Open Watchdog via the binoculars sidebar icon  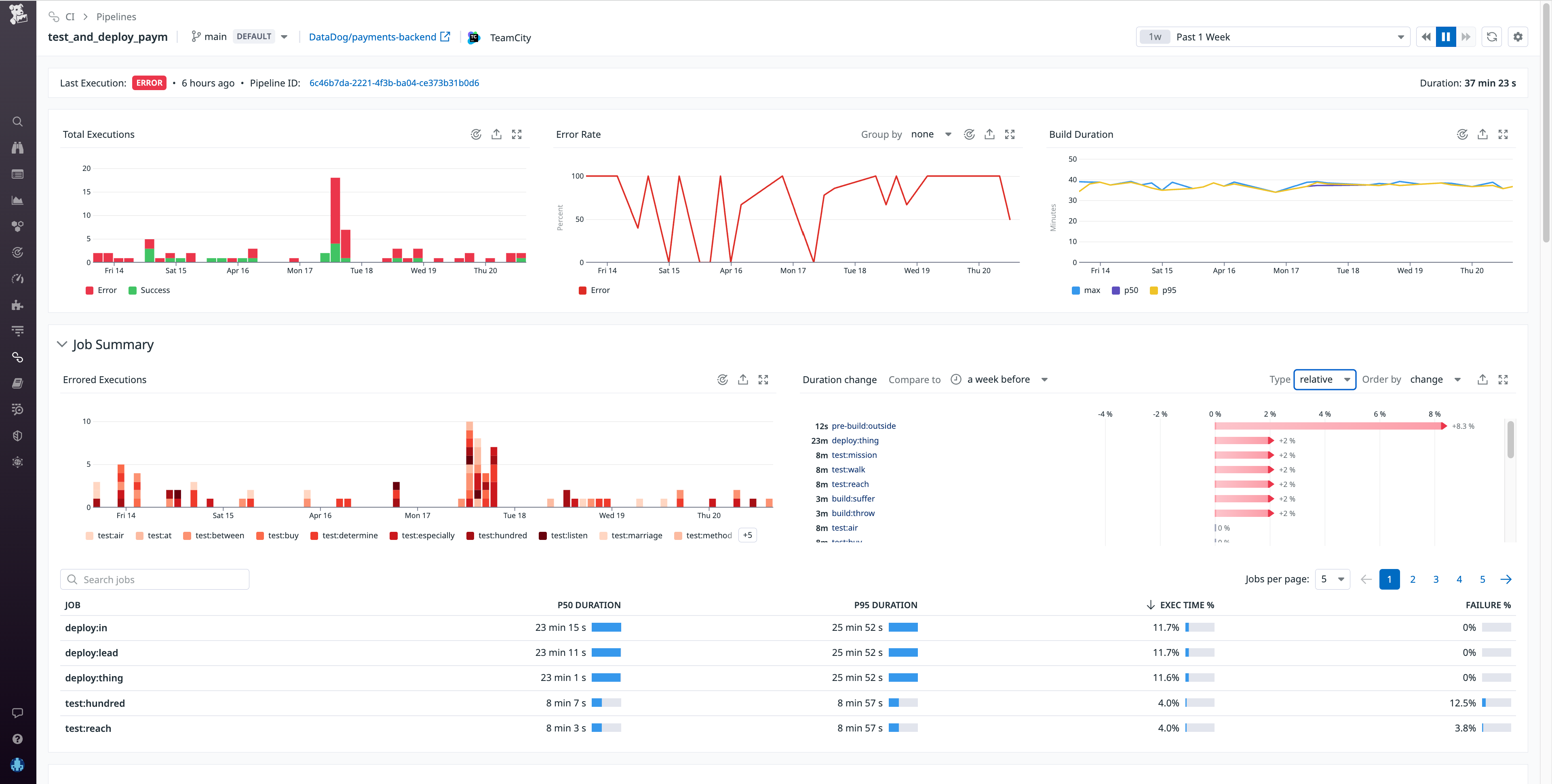point(17,148)
